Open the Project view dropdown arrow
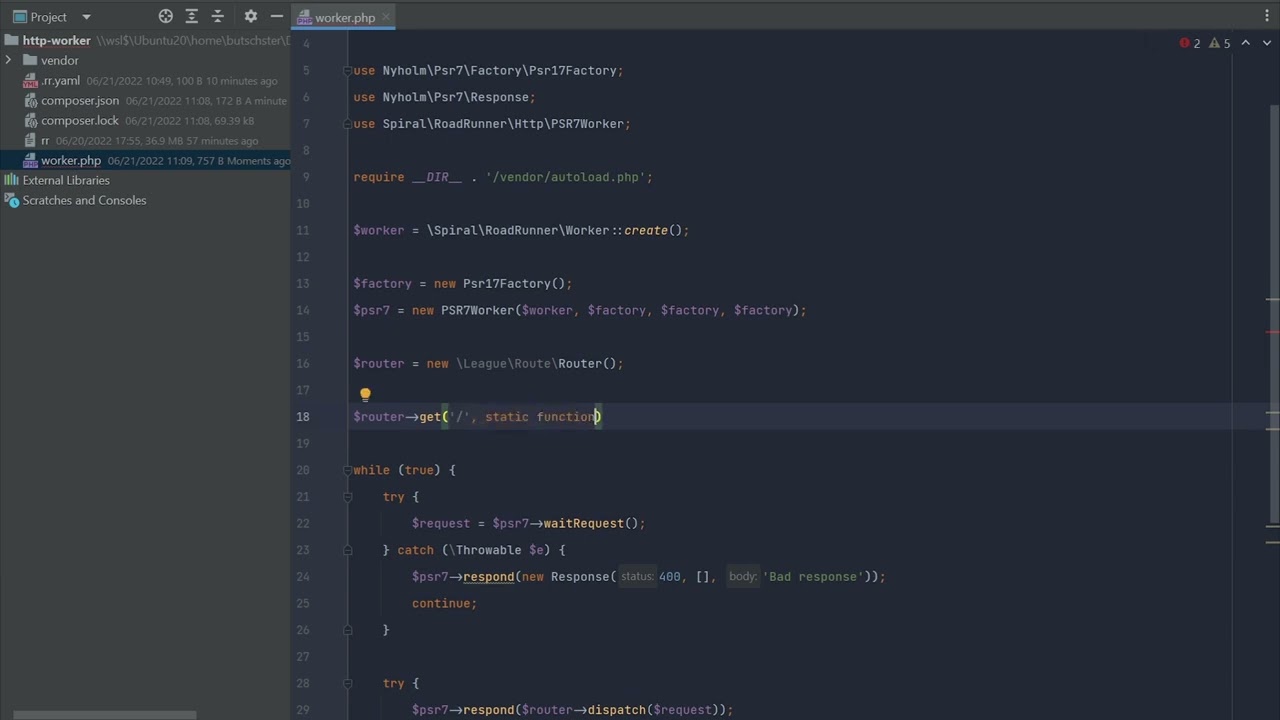Viewport: 1280px width, 720px height. pyautogui.click(x=86, y=17)
